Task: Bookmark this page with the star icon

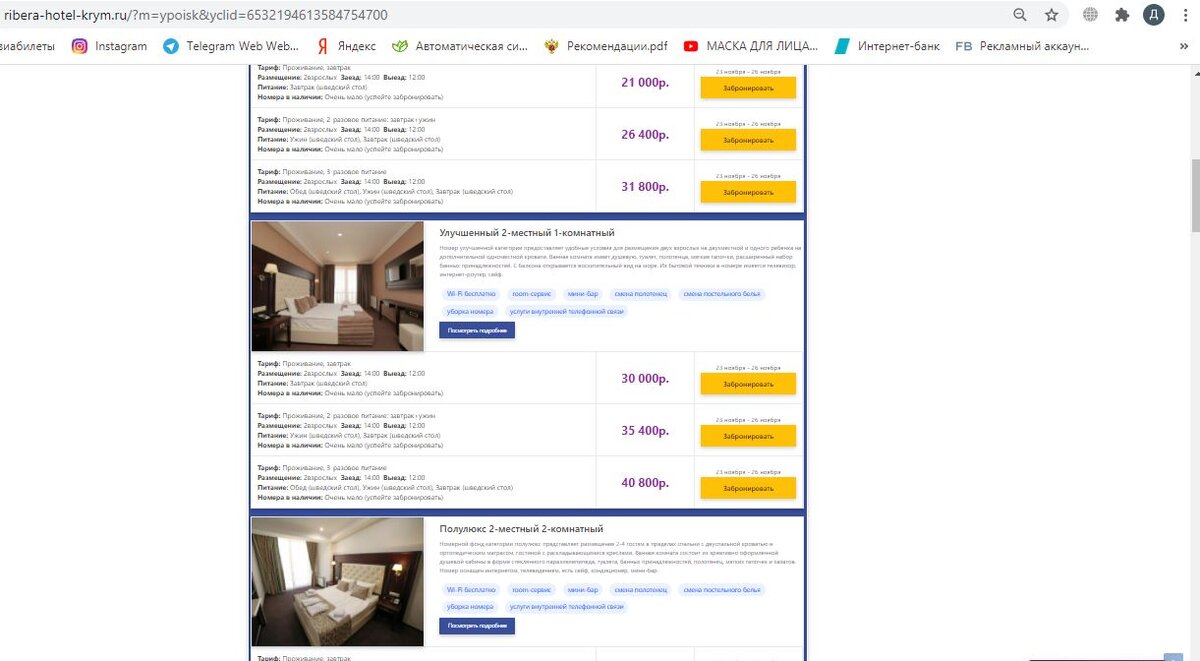Action: pos(1051,15)
